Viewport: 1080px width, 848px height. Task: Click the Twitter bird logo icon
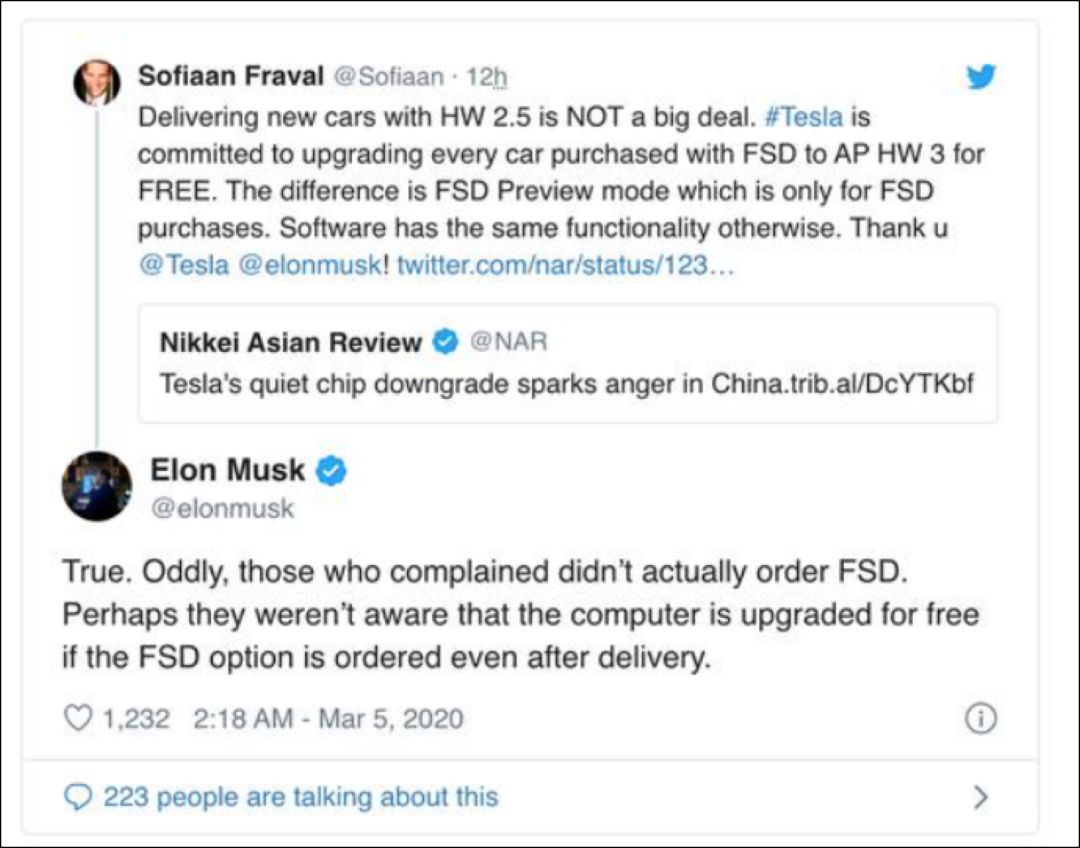[x=981, y=77]
